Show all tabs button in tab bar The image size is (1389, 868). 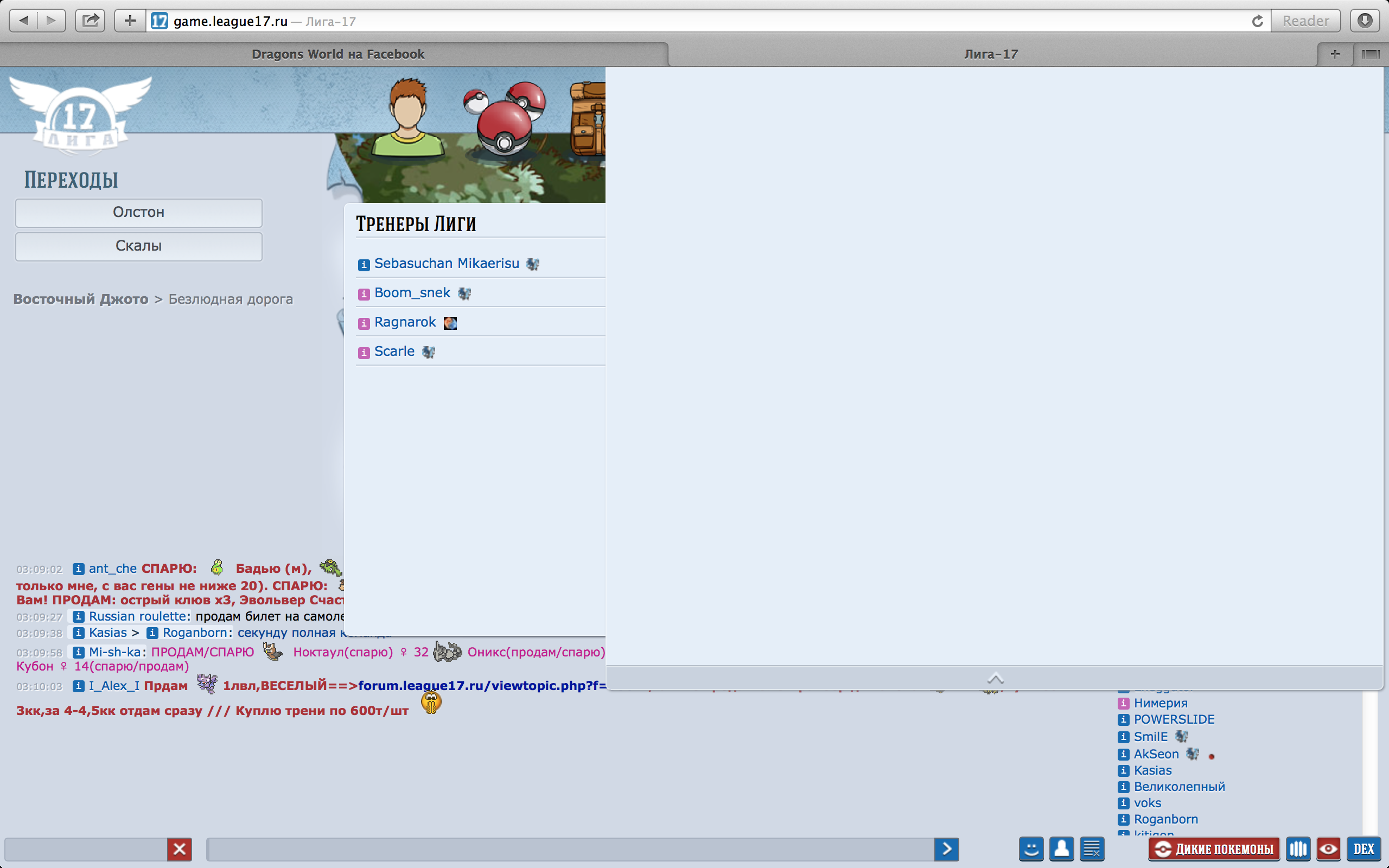[x=1371, y=54]
